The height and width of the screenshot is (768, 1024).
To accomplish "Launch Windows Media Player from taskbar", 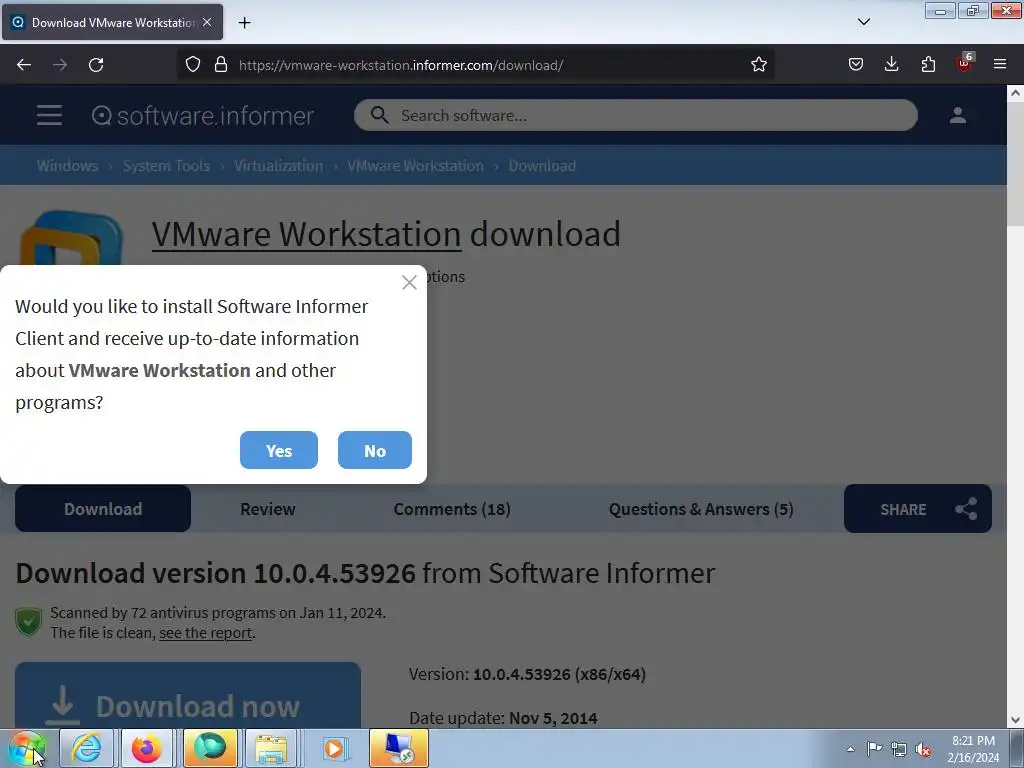I will click(334, 748).
